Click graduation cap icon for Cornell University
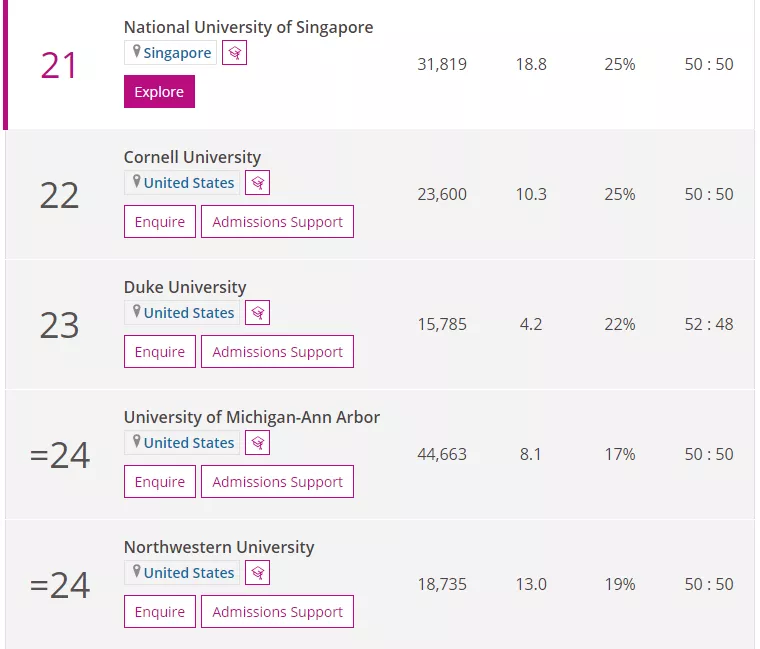Image resolution: width=760 pixels, height=649 pixels. point(258,183)
